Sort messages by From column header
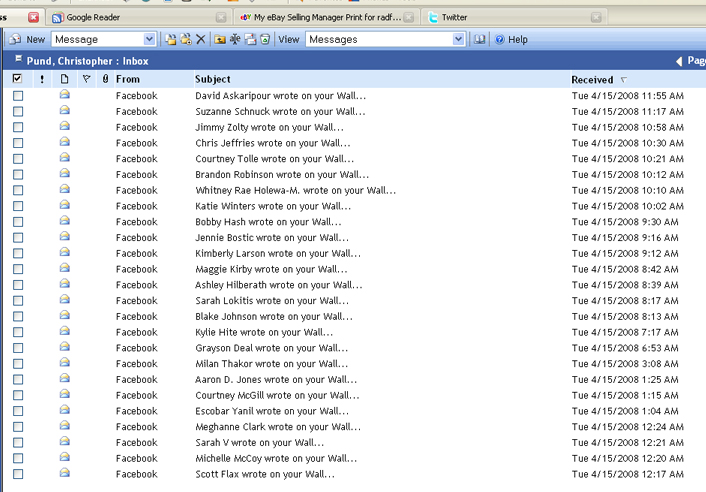706x492 pixels. [128, 79]
